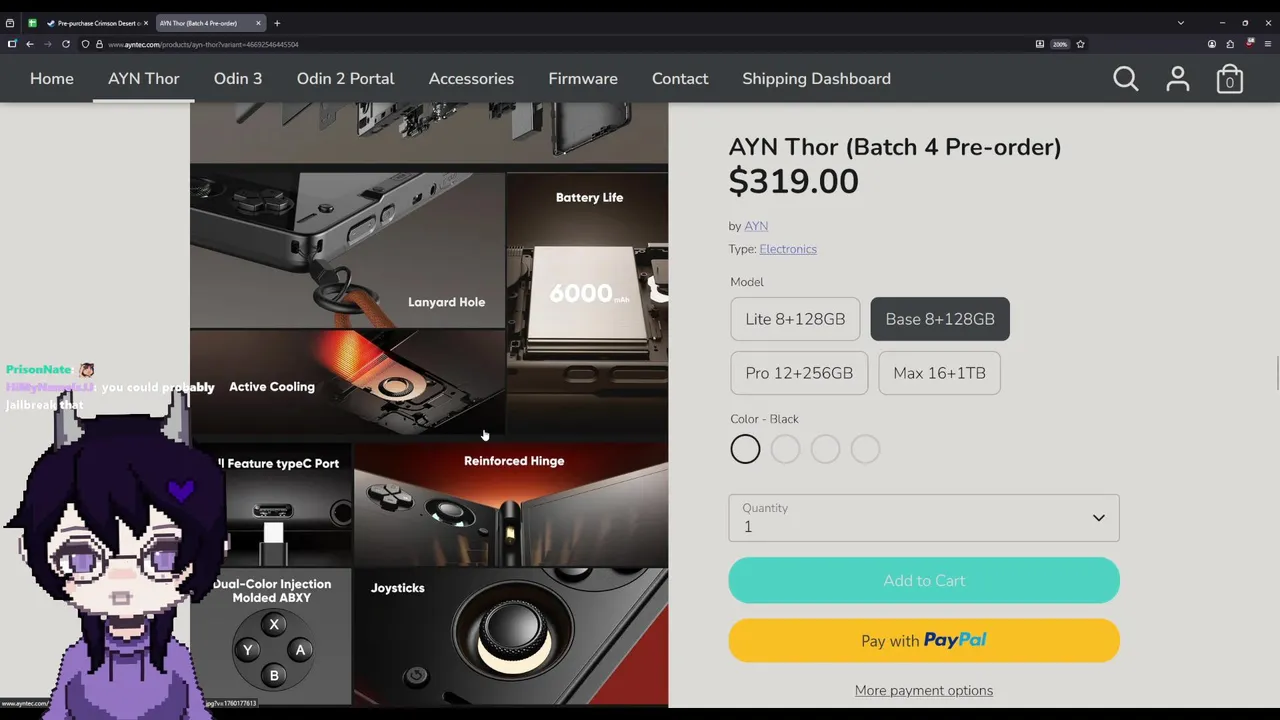
Task: Reload the page with the refresh icon
Action: click(x=66, y=44)
